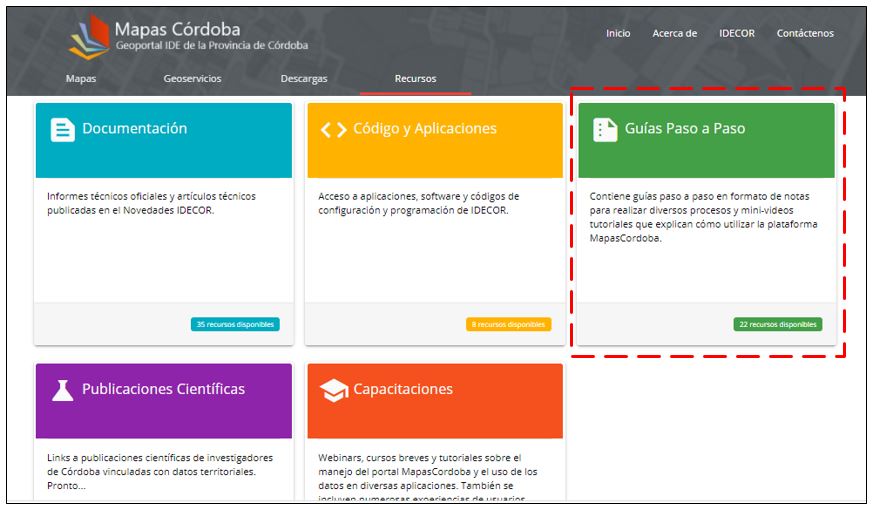The image size is (873, 509).
Task: Open the Contáctenos link
Action: (x=805, y=33)
